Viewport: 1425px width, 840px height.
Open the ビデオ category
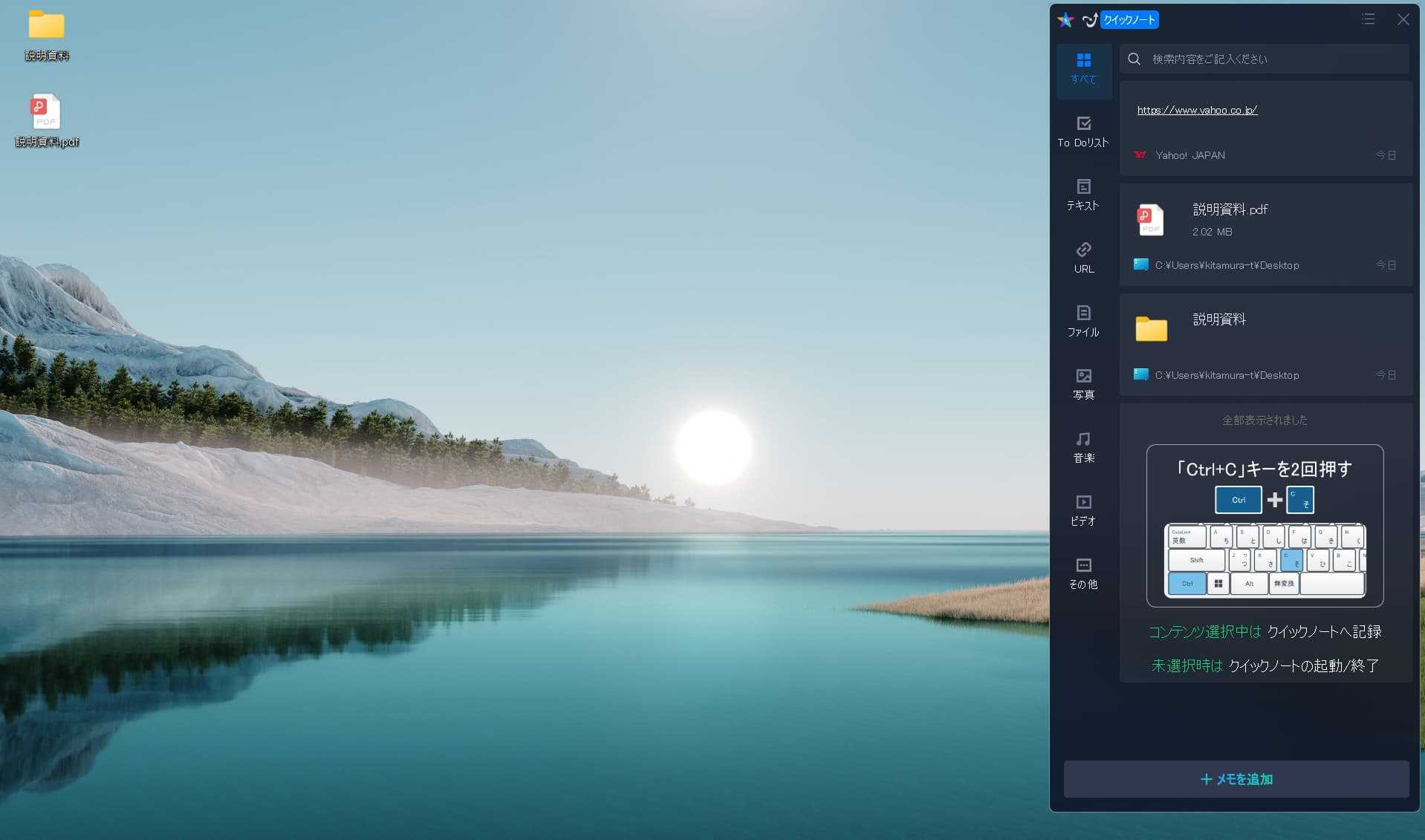point(1083,510)
